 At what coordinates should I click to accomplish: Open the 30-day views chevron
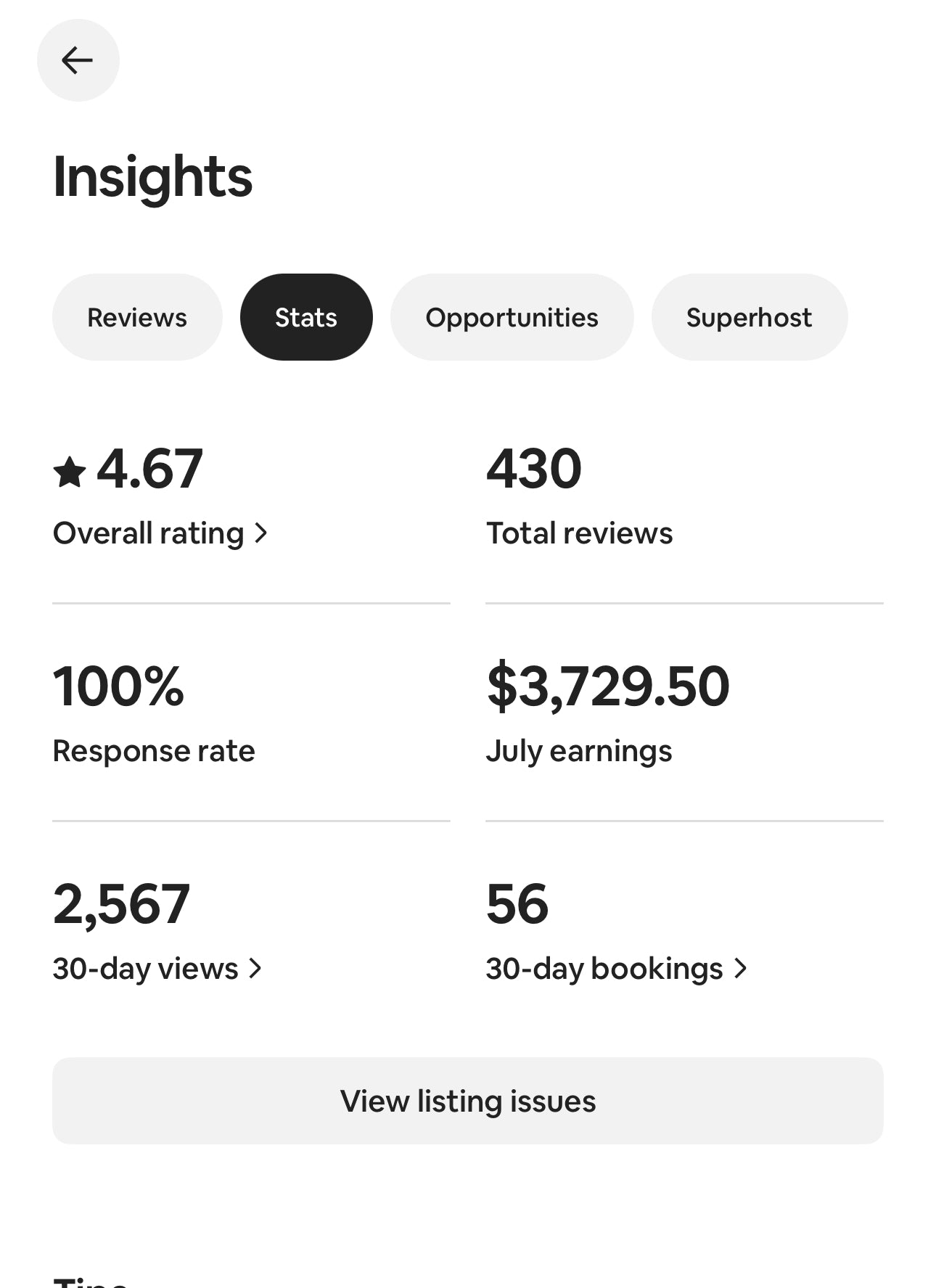(x=255, y=968)
